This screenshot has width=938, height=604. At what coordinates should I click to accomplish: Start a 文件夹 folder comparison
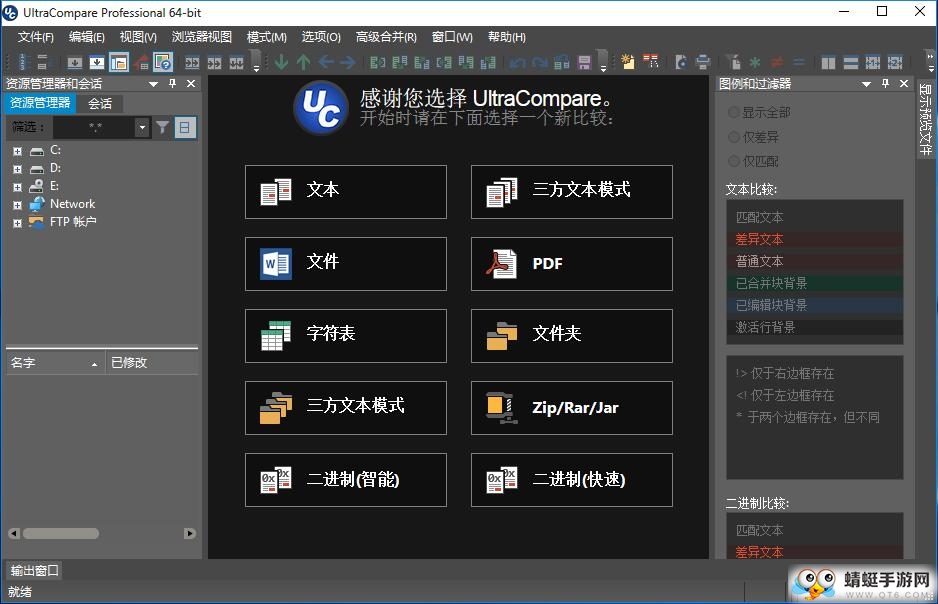point(572,335)
